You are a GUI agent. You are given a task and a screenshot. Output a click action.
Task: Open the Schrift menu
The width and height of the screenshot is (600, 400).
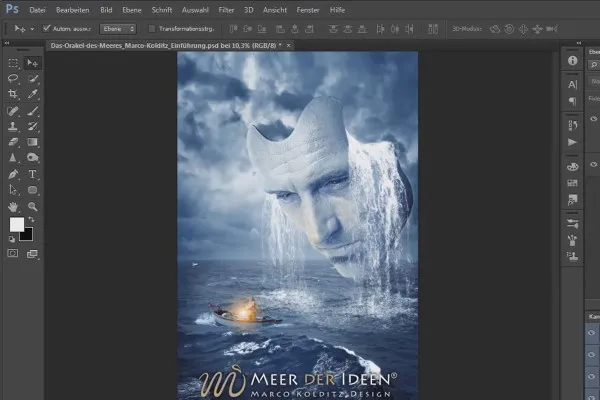[x=162, y=10]
